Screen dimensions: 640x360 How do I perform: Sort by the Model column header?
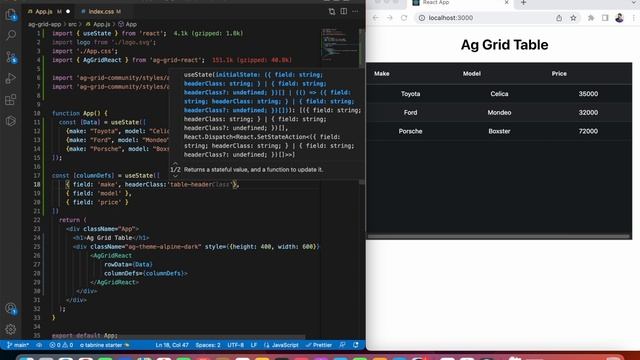[471, 74]
